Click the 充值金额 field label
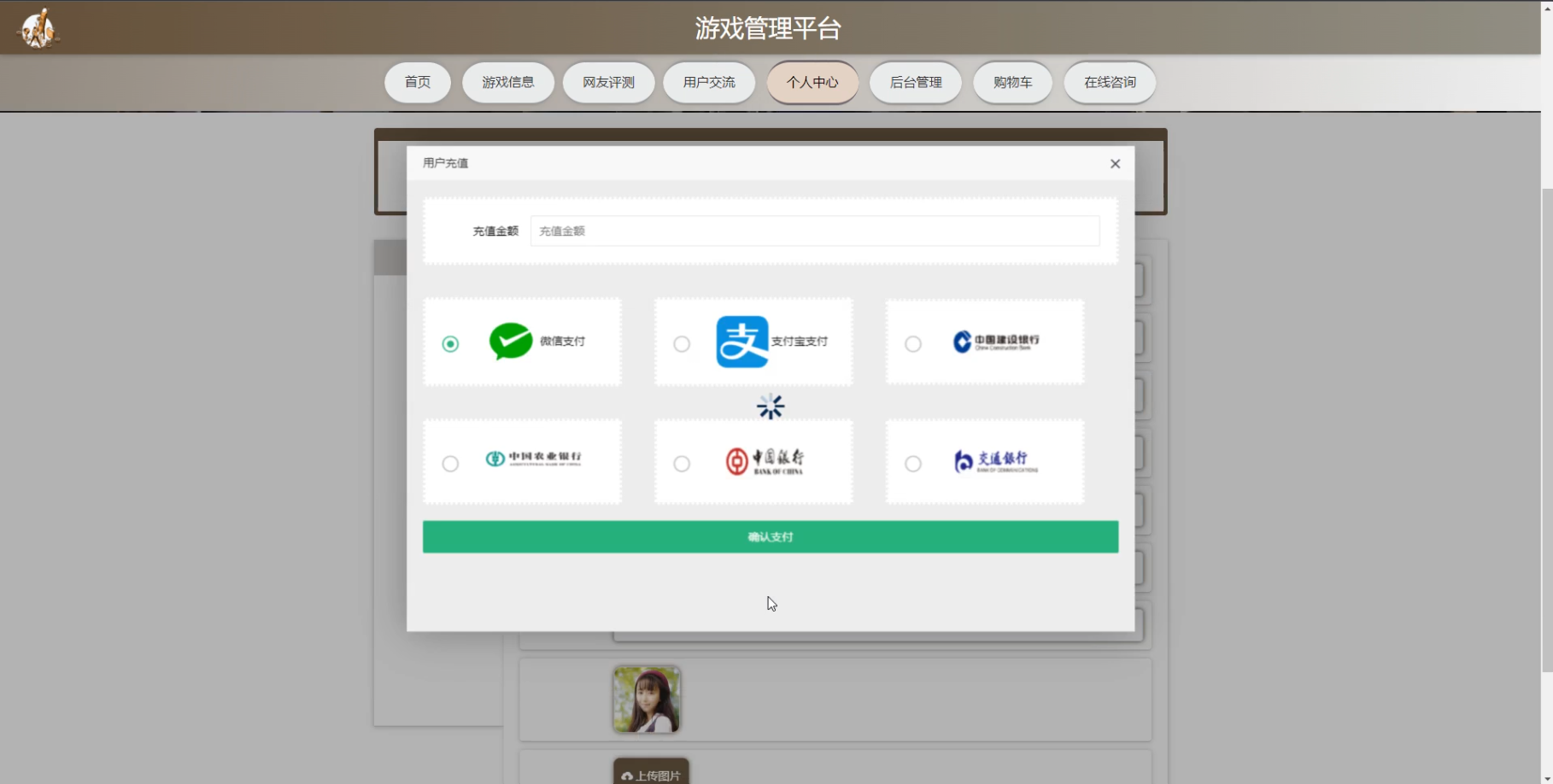Image resolution: width=1553 pixels, height=784 pixels. coord(495,231)
